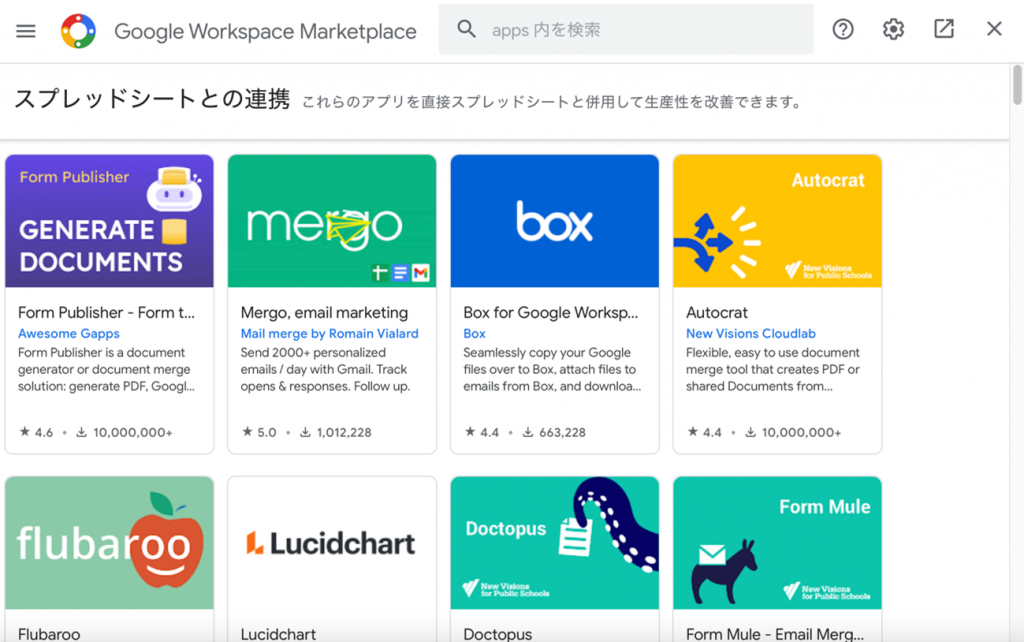Click Mergo description about personalized emails
Image resolution: width=1024 pixels, height=642 pixels.
coord(325,370)
